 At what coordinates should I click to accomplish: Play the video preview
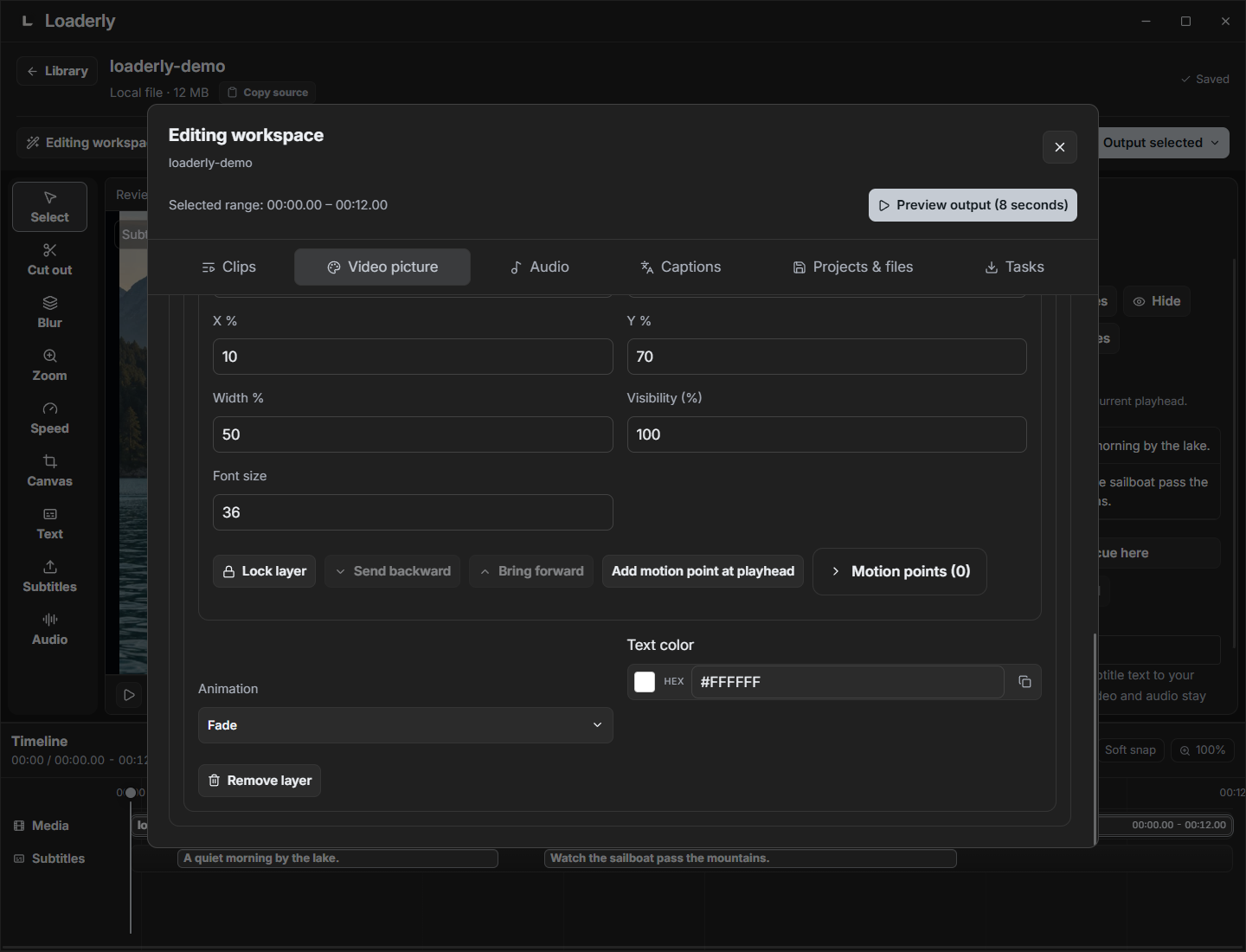[x=129, y=695]
